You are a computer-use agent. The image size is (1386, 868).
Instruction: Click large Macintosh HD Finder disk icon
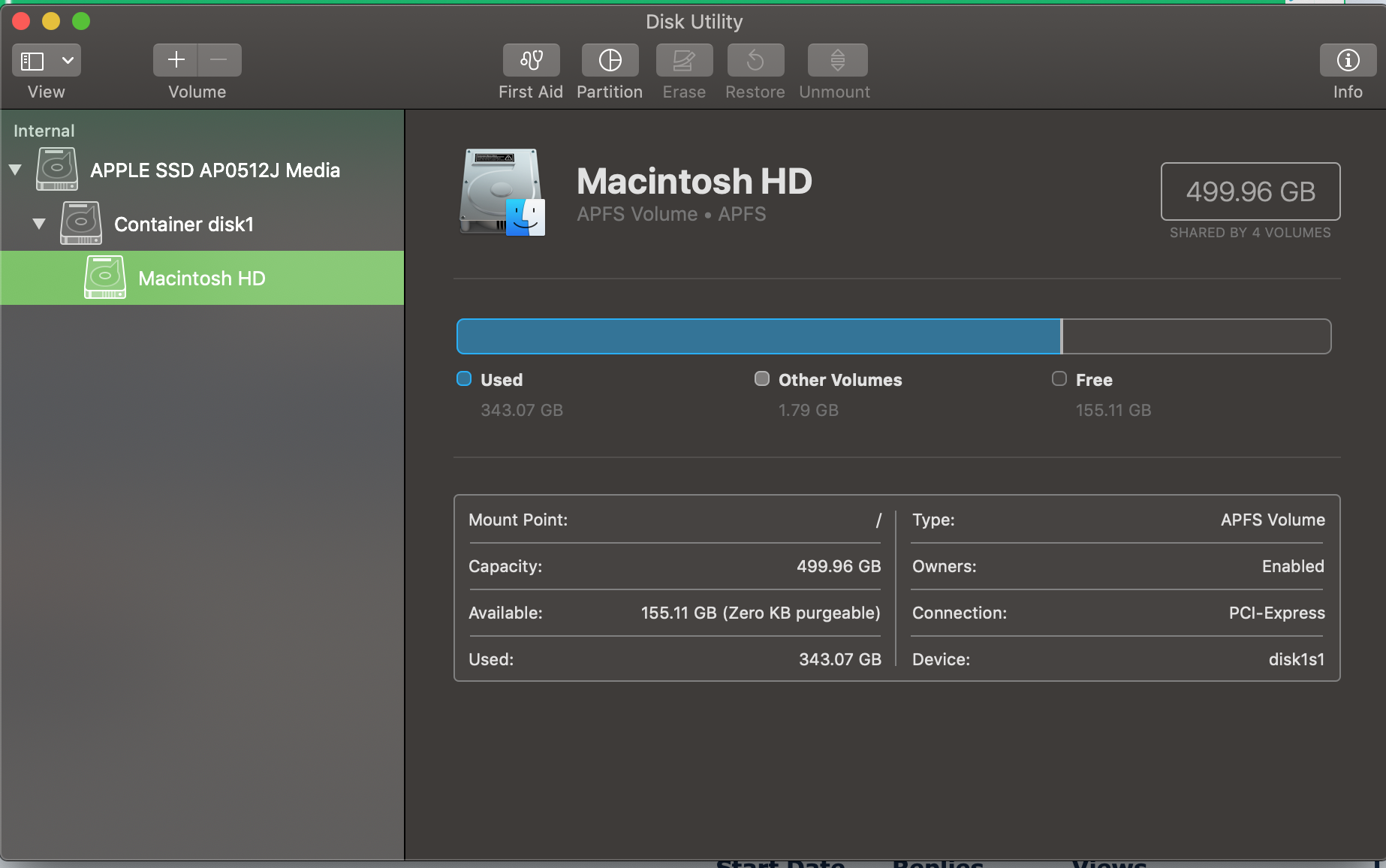coord(502,192)
